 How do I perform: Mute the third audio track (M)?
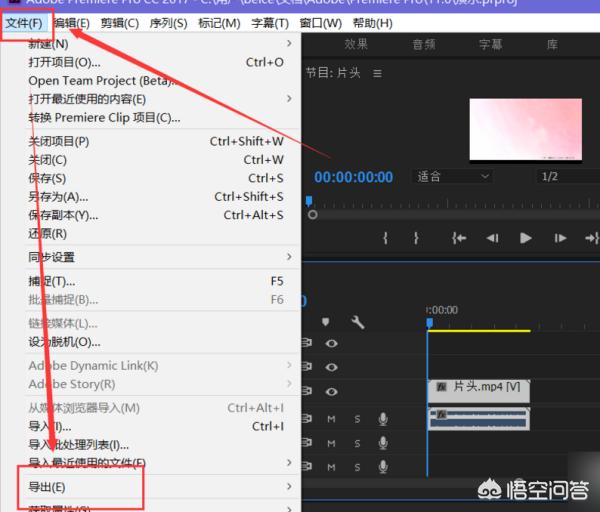coord(331,467)
